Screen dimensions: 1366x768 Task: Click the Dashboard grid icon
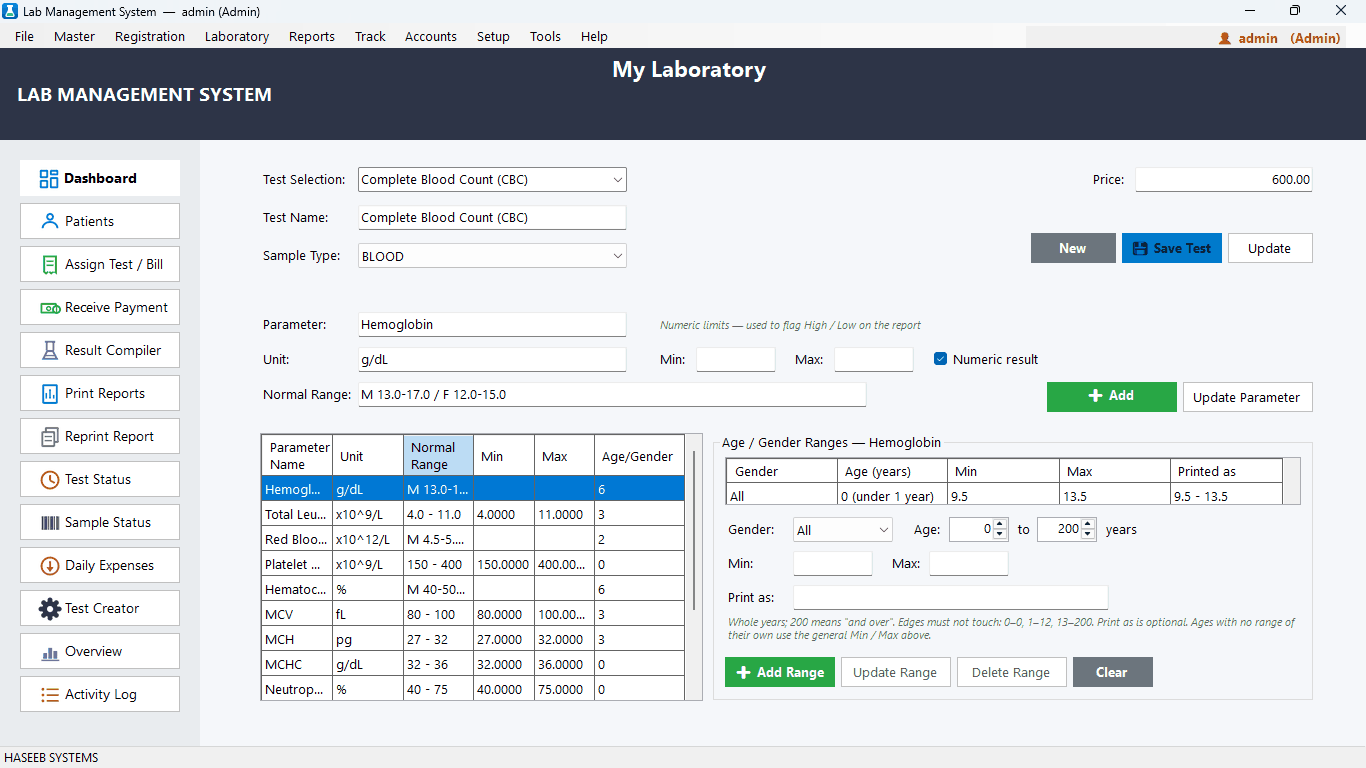point(49,179)
